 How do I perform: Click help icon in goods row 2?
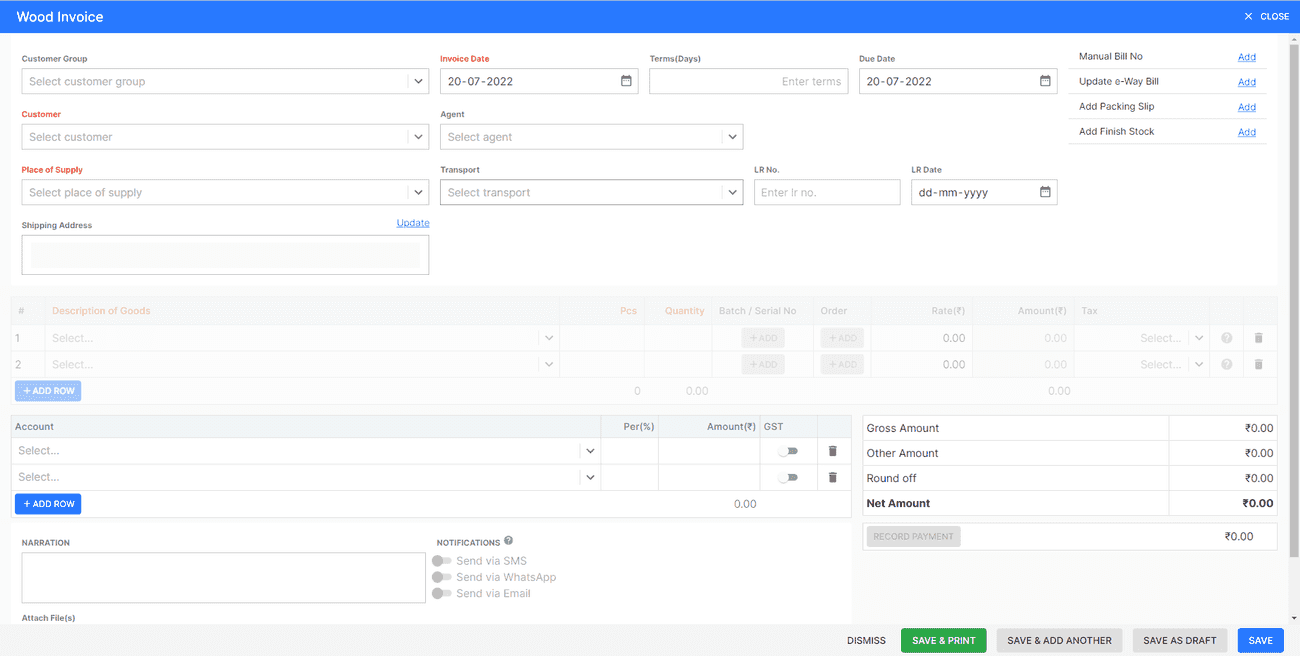point(1227,365)
